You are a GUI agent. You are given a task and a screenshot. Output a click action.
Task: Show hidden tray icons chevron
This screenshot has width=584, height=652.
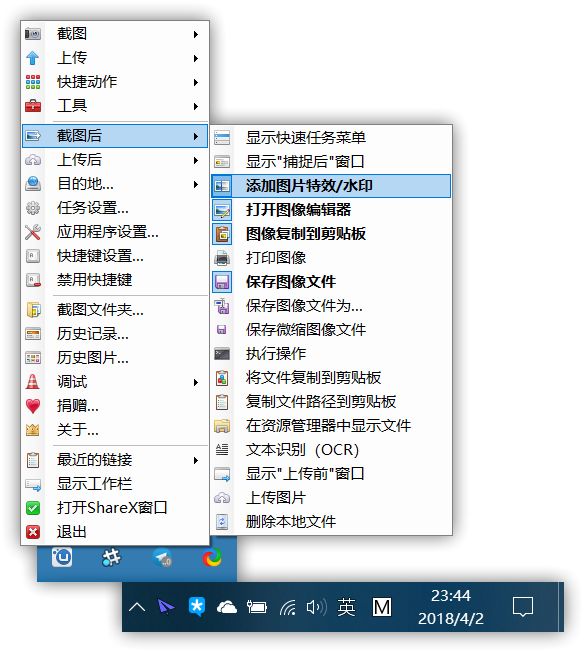[x=137, y=608]
